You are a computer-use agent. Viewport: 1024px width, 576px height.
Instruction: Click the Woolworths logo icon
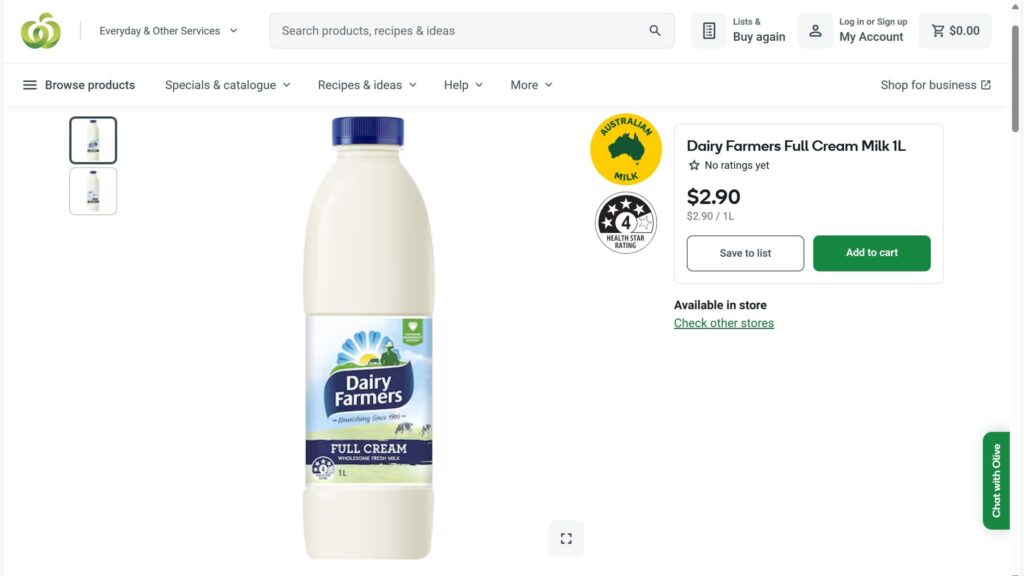click(x=41, y=31)
